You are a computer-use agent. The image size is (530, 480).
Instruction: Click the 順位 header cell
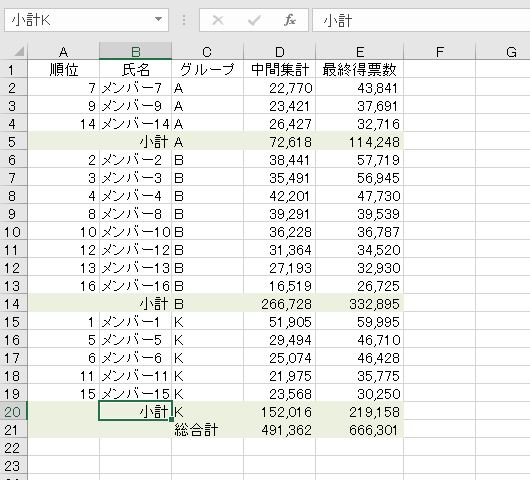coord(64,70)
